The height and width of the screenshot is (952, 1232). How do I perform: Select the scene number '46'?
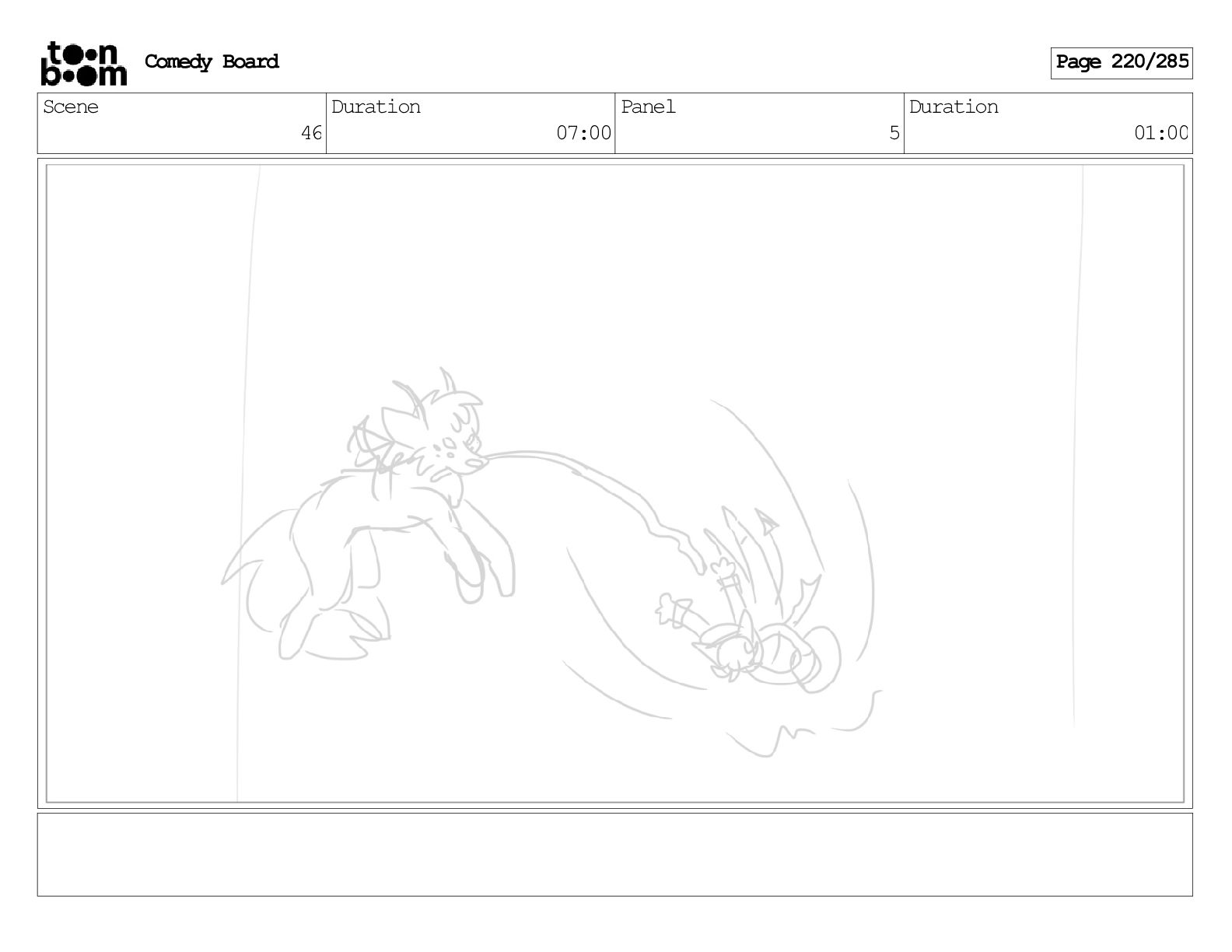coord(311,133)
